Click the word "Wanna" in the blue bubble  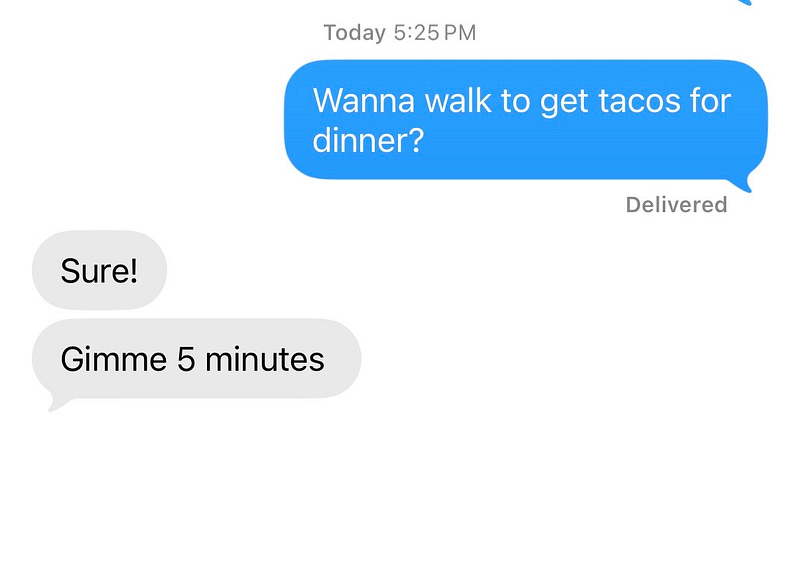coord(364,101)
